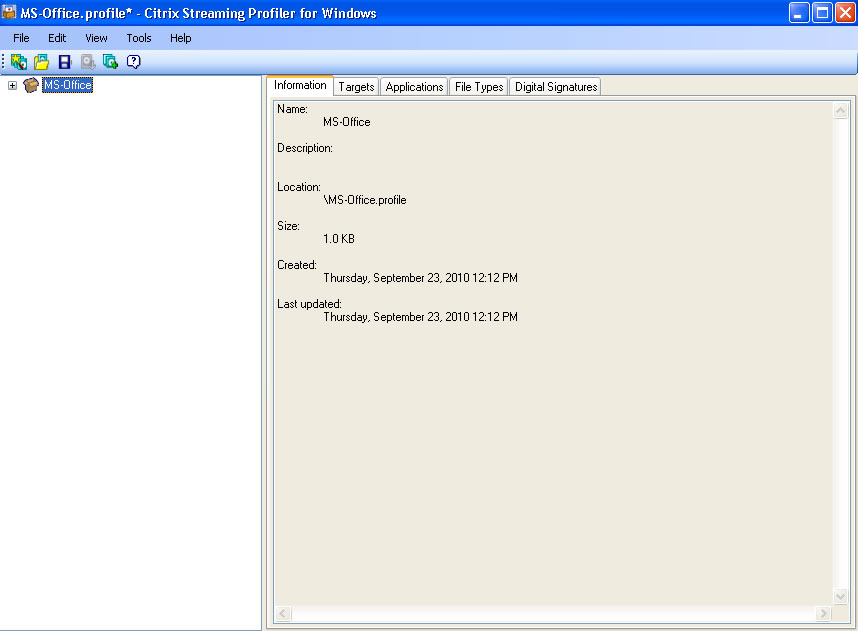Open the File menu
The image size is (858, 631).
click(21, 38)
